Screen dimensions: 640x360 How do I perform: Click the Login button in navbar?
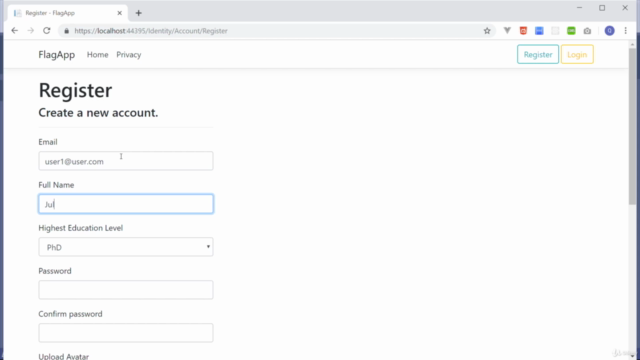point(577,54)
